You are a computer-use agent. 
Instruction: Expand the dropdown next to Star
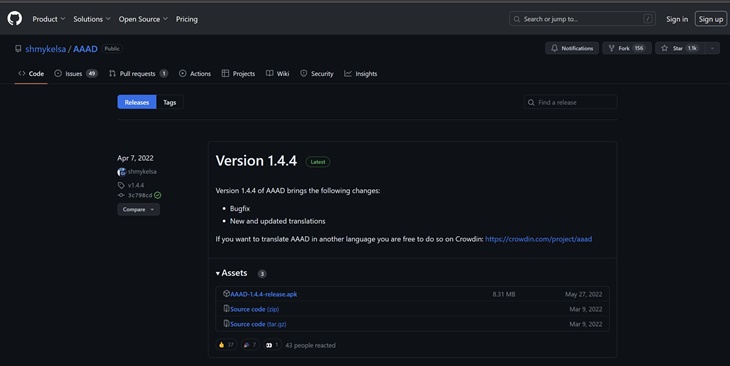tap(712, 48)
